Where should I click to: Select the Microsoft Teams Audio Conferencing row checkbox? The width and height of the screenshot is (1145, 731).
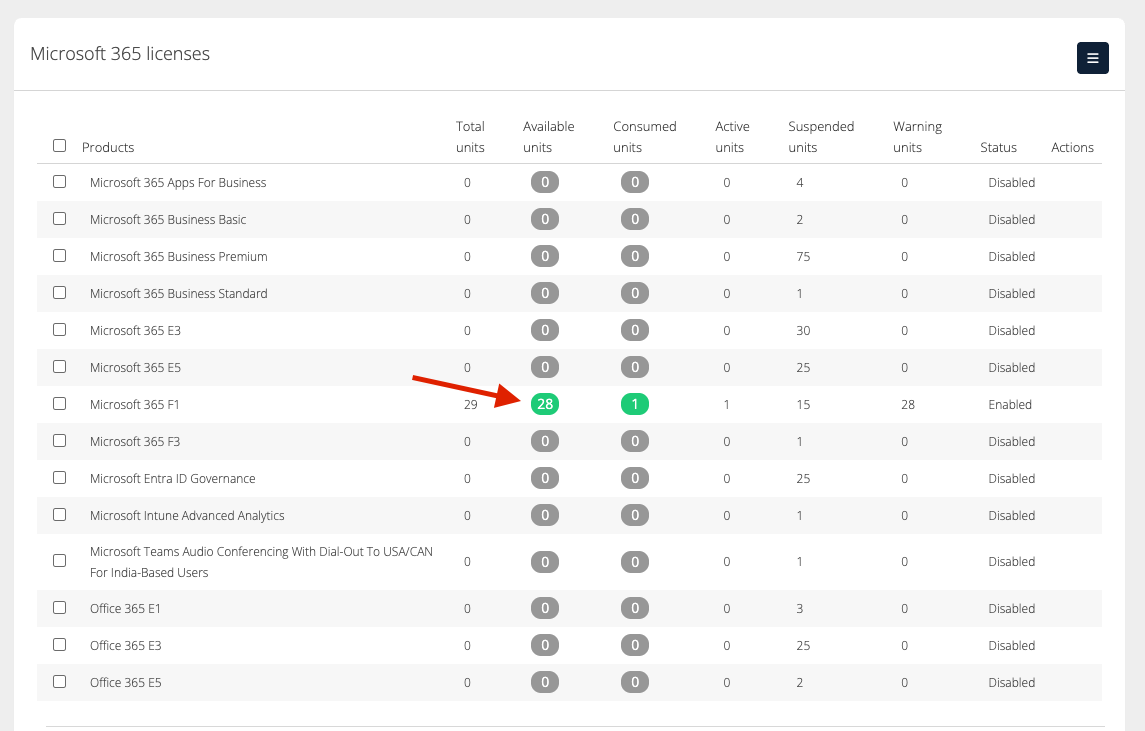coord(59,561)
